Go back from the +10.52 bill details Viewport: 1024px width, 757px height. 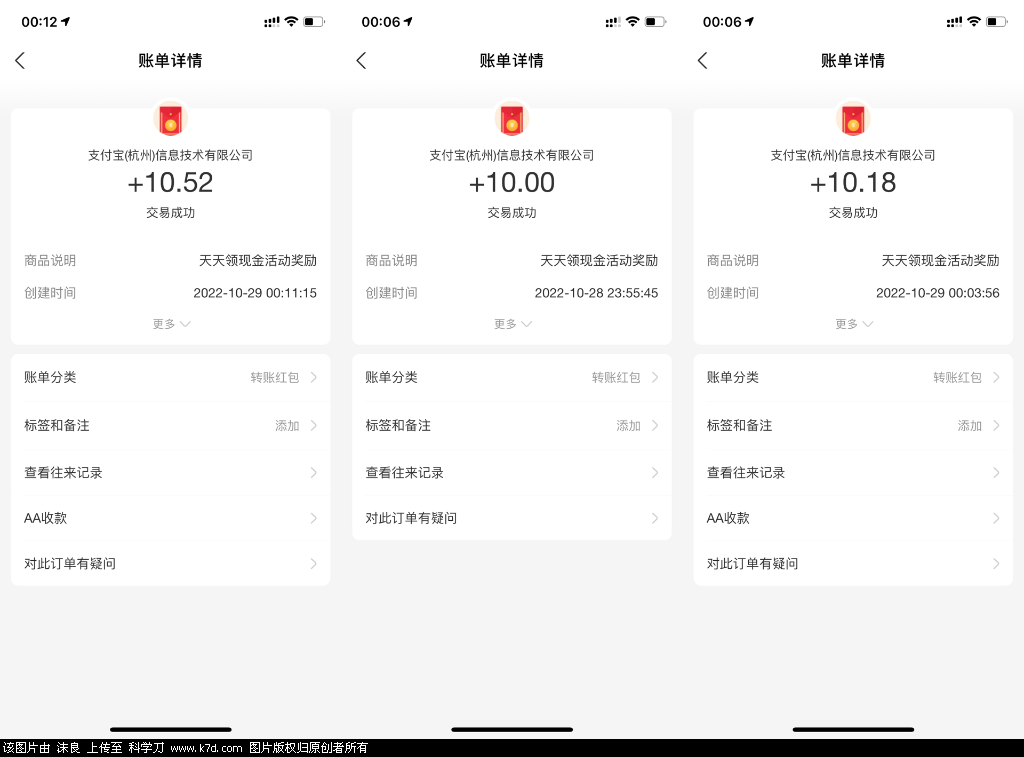pyautogui.click(x=20, y=61)
